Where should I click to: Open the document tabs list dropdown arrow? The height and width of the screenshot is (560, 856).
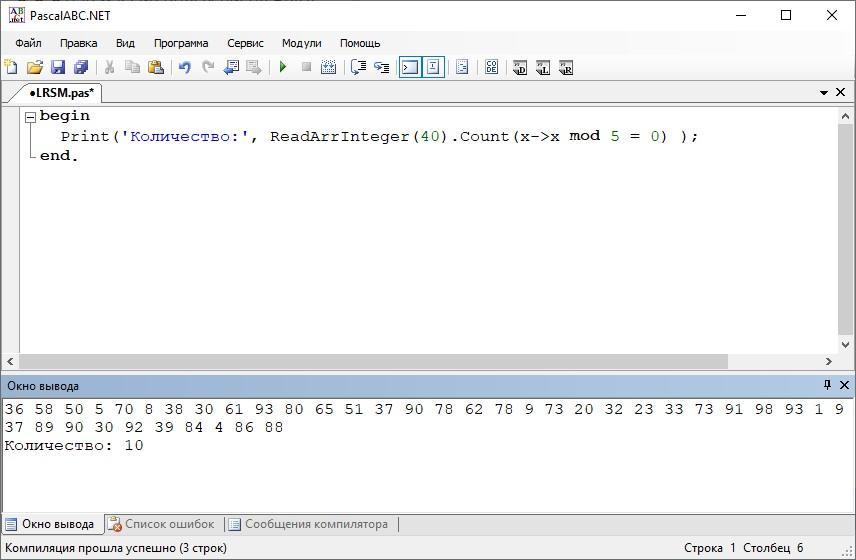coord(824,93)
